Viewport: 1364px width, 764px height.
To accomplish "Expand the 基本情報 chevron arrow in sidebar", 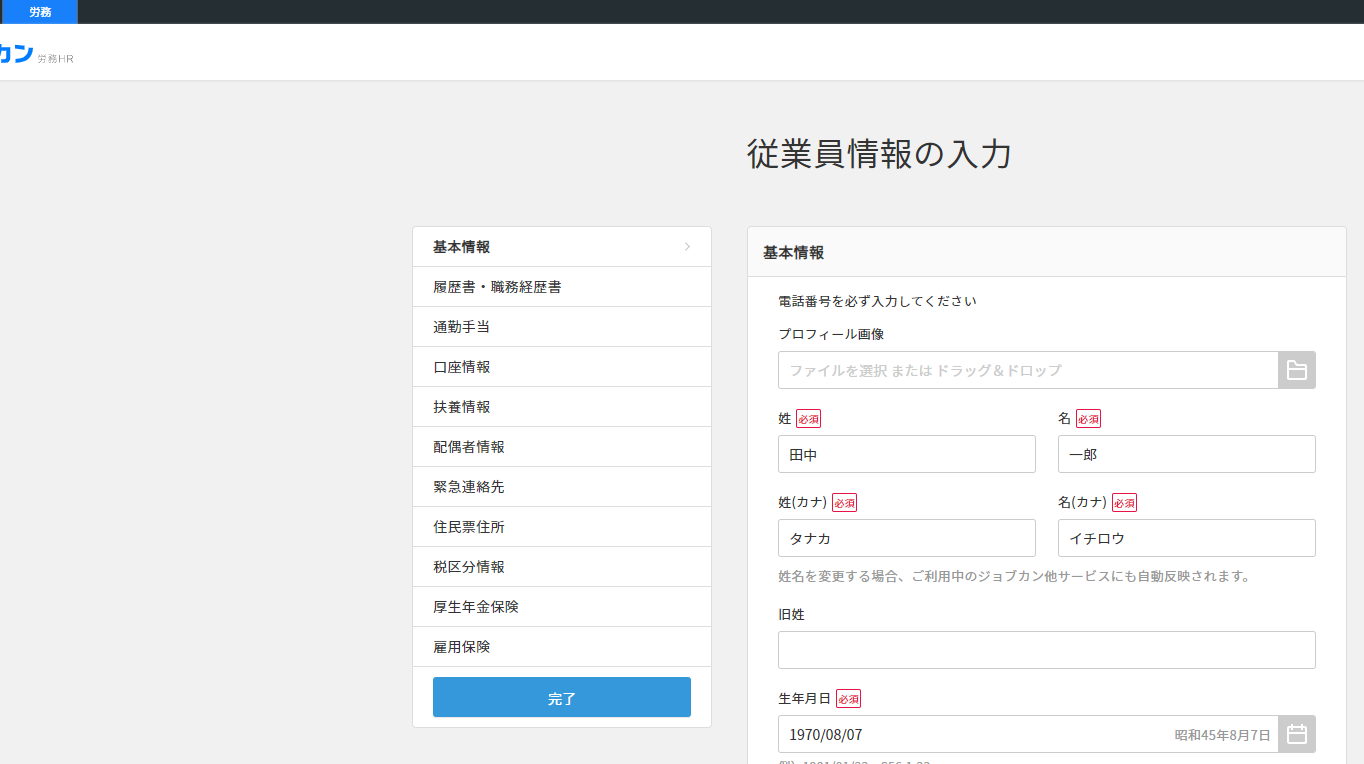I will point(687,247).
